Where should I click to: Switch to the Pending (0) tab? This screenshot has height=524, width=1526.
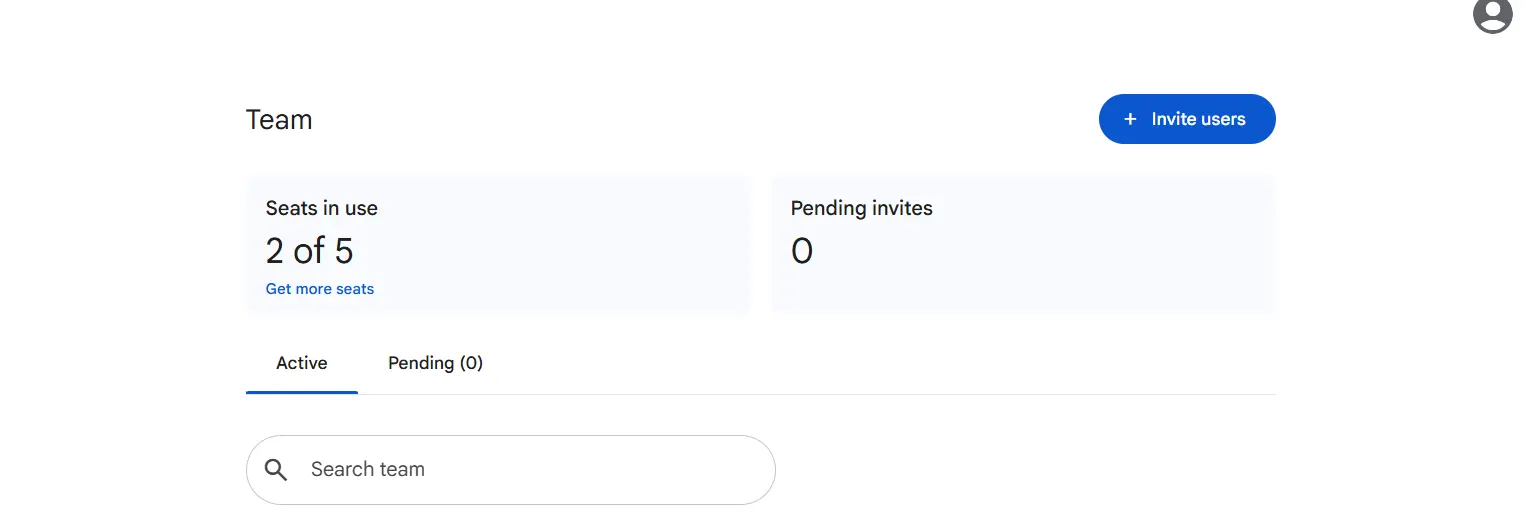pyautogui.click(x=435, y=363)
